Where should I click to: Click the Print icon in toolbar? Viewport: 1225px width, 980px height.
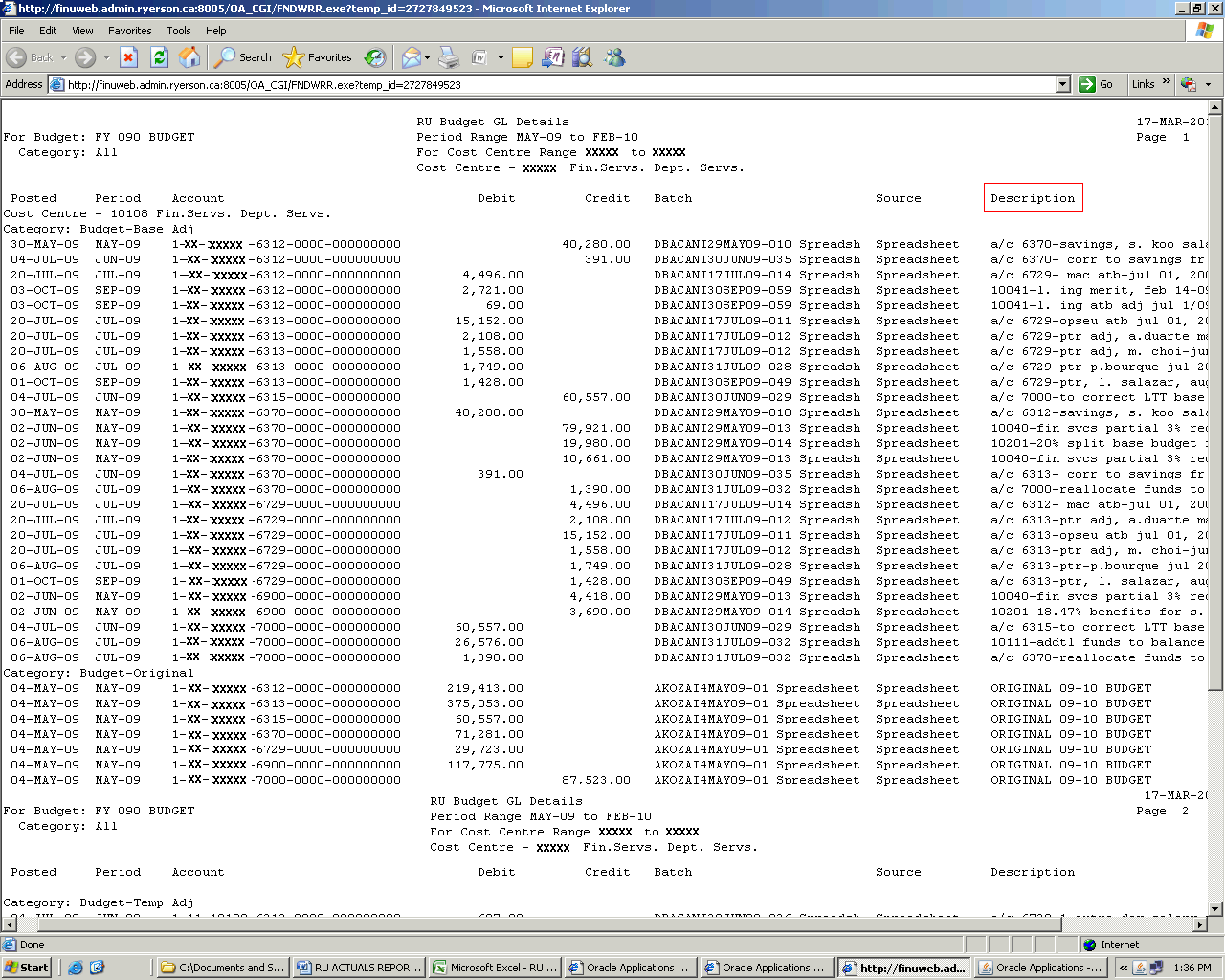(449, 57)
